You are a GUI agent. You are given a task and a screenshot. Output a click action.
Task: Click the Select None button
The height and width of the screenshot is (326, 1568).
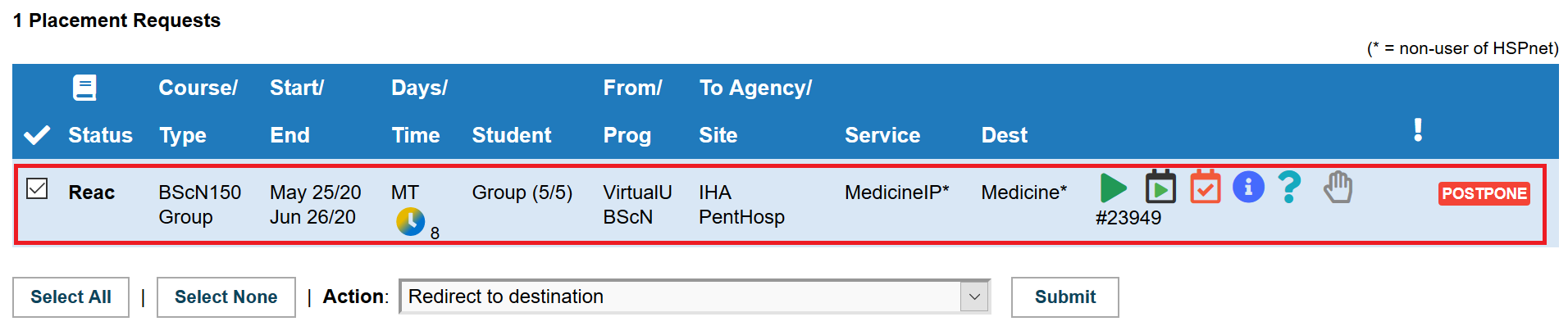coord(226,297)
